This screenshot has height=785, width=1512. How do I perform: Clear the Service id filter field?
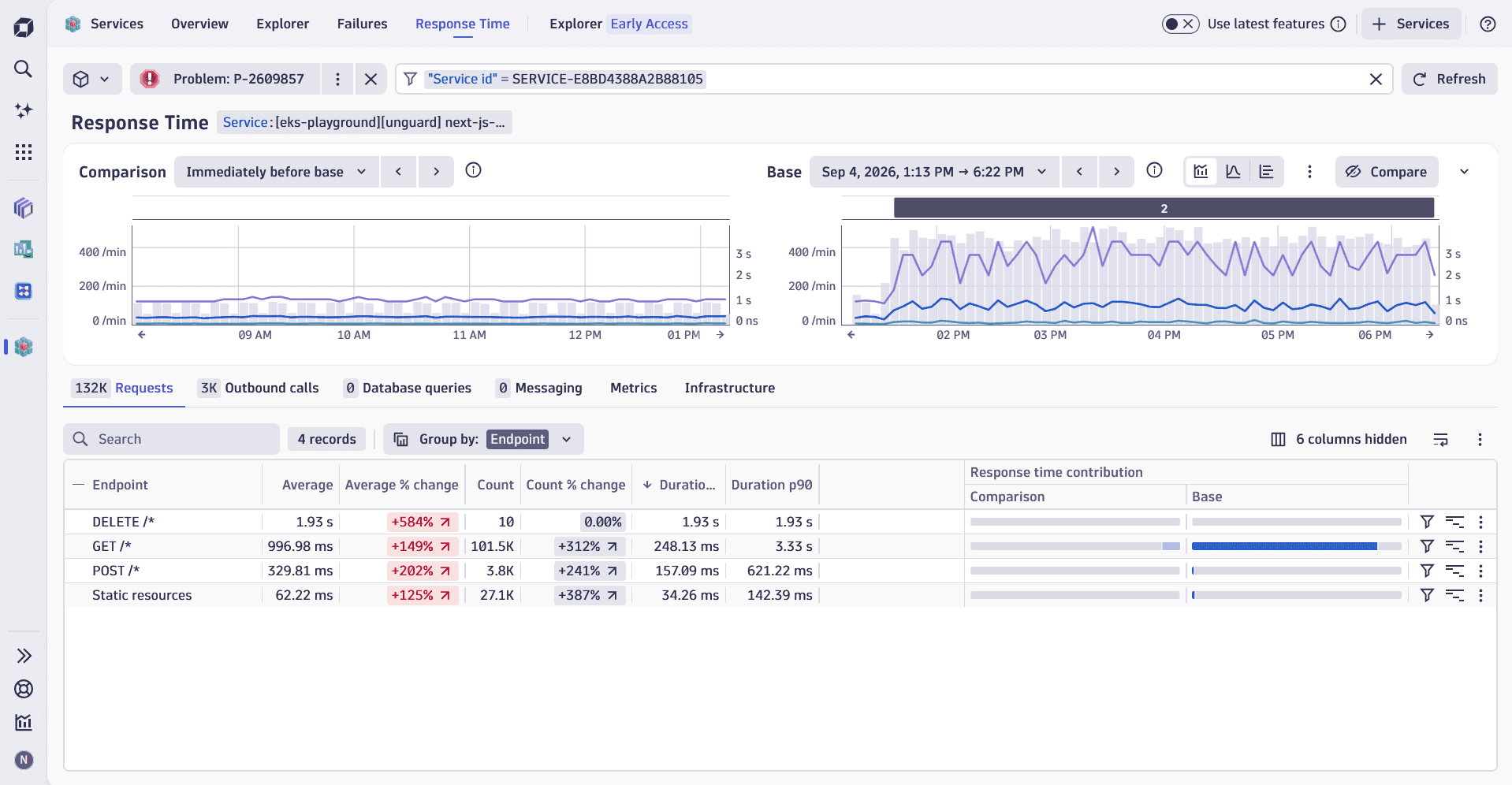pyautogui.click(x=1376, y=79)
